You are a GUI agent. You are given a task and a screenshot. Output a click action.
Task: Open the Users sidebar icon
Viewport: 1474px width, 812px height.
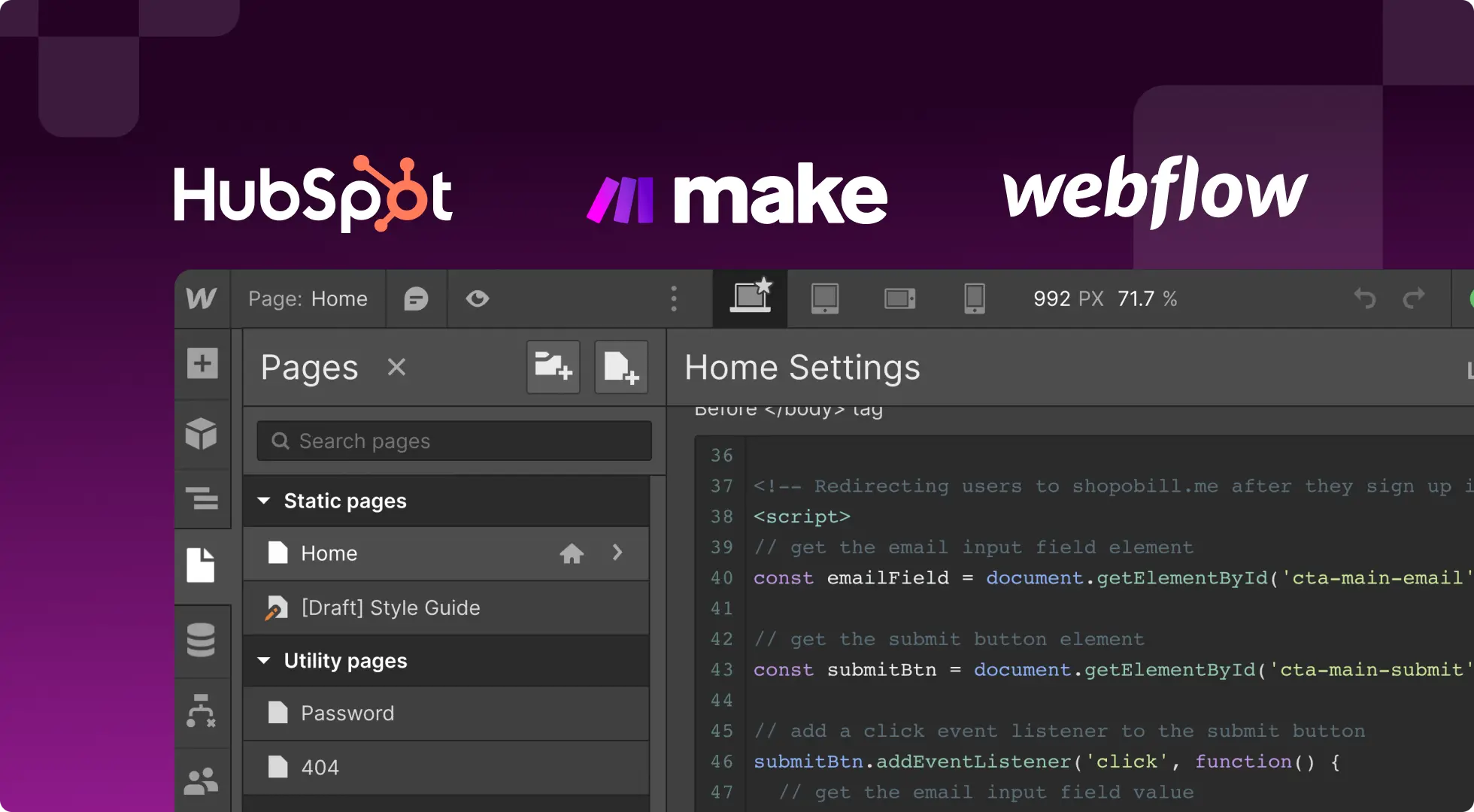pyautogui.click(x=201, y=782)
